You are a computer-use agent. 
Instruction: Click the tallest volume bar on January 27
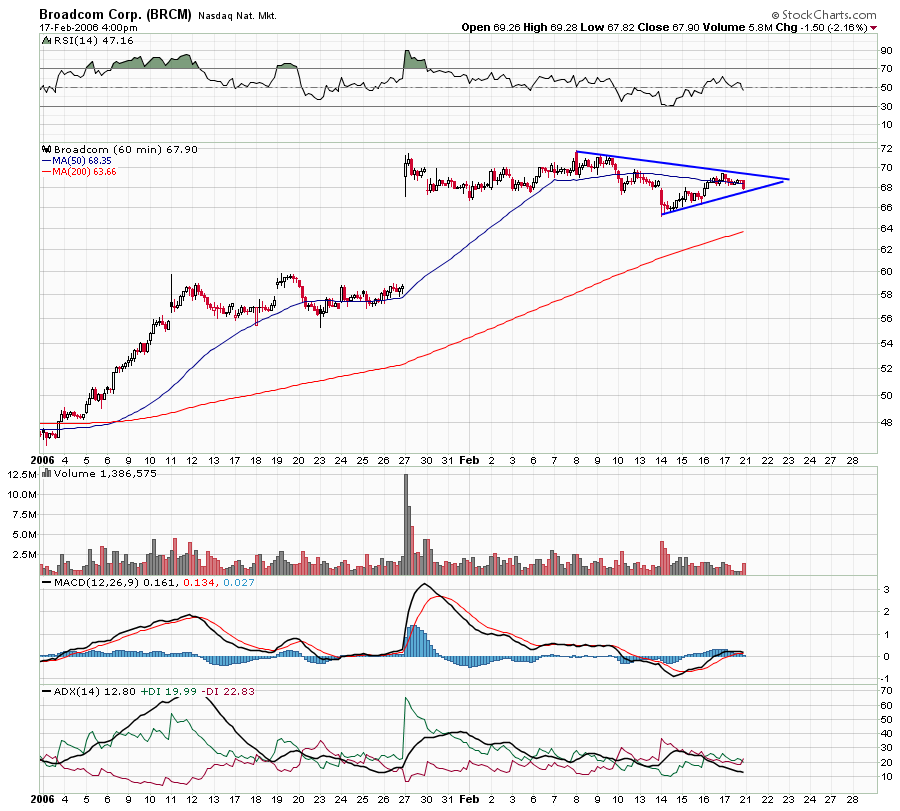(x=406, y=524)
